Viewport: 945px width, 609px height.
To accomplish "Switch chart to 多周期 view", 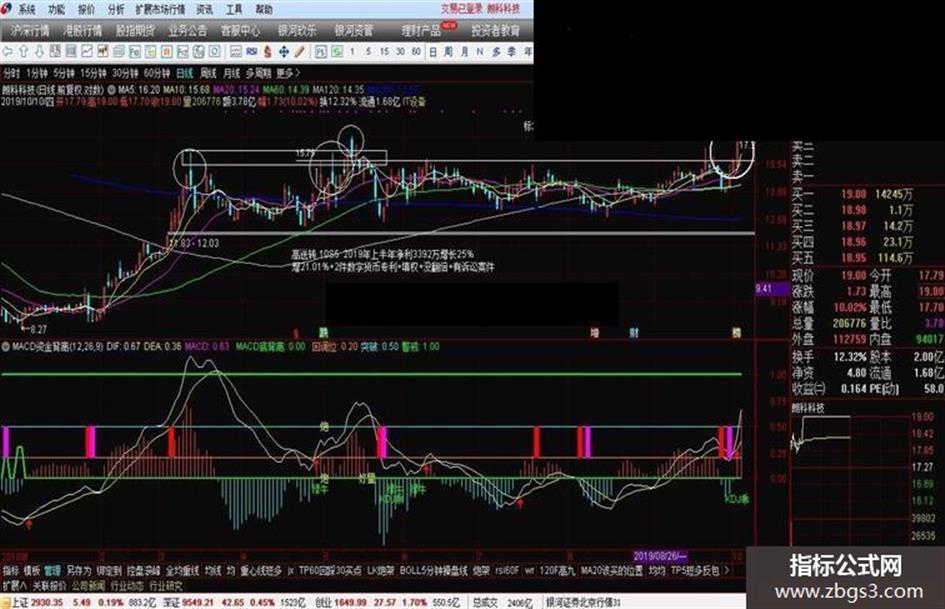I will point(258,73).
